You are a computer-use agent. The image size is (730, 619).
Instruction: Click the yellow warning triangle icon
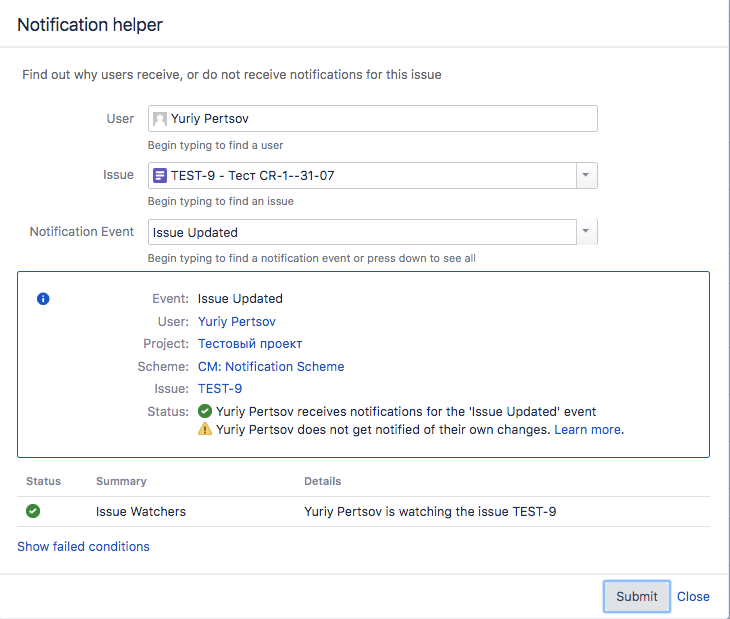(x=205, y=429)
